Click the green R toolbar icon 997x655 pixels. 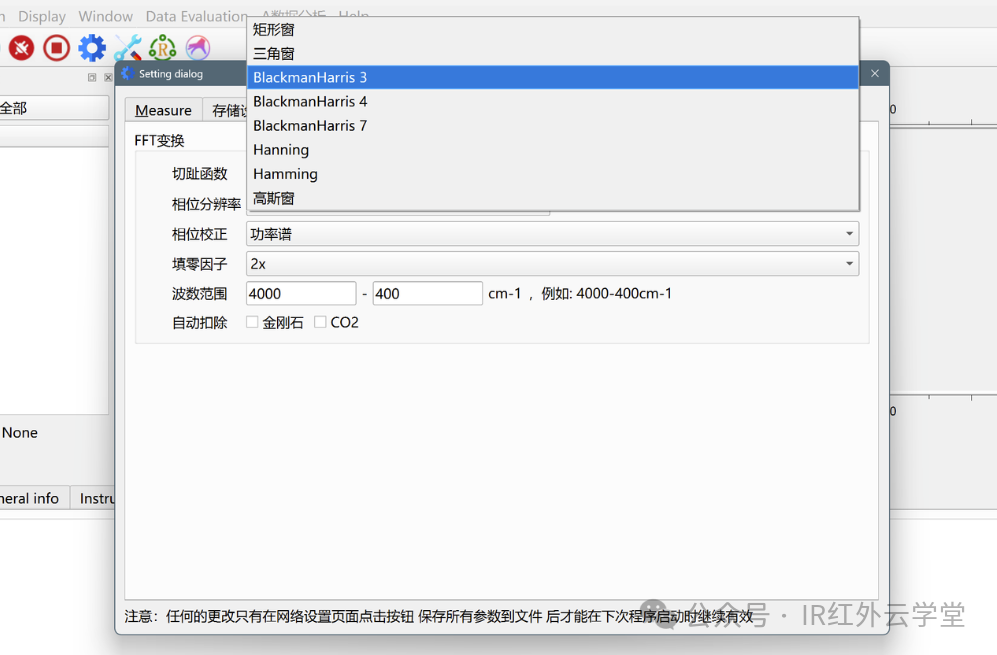[x=161, y=47]
